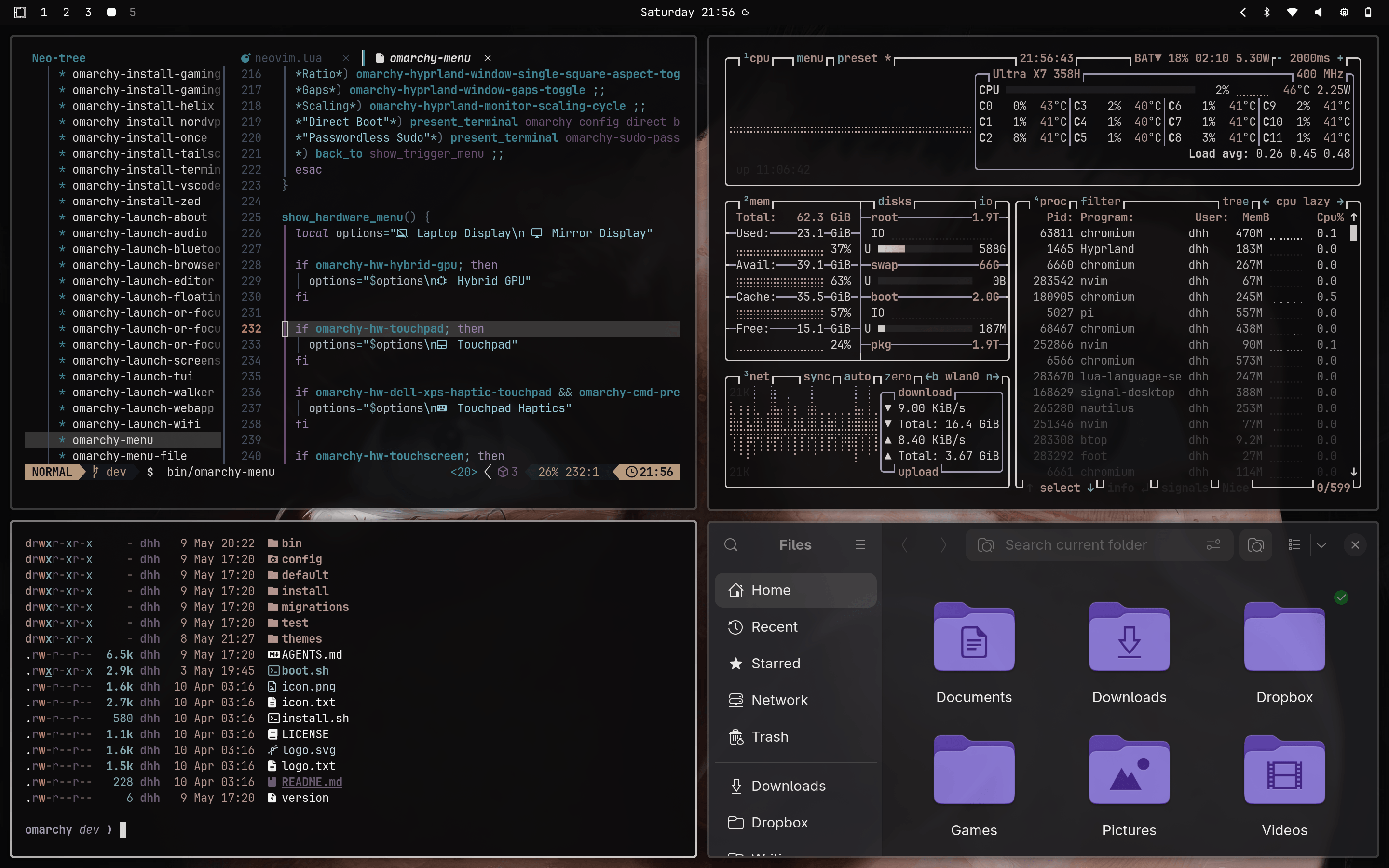Switch to the neovim.lua tab
This screenshot has height=868, width=1389.
(x=287, y=58)
